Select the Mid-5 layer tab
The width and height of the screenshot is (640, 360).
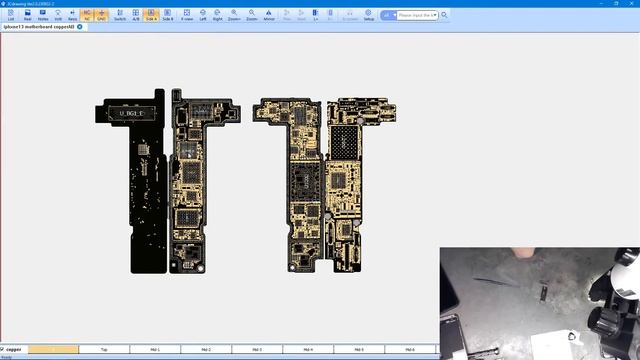[359, 349]
